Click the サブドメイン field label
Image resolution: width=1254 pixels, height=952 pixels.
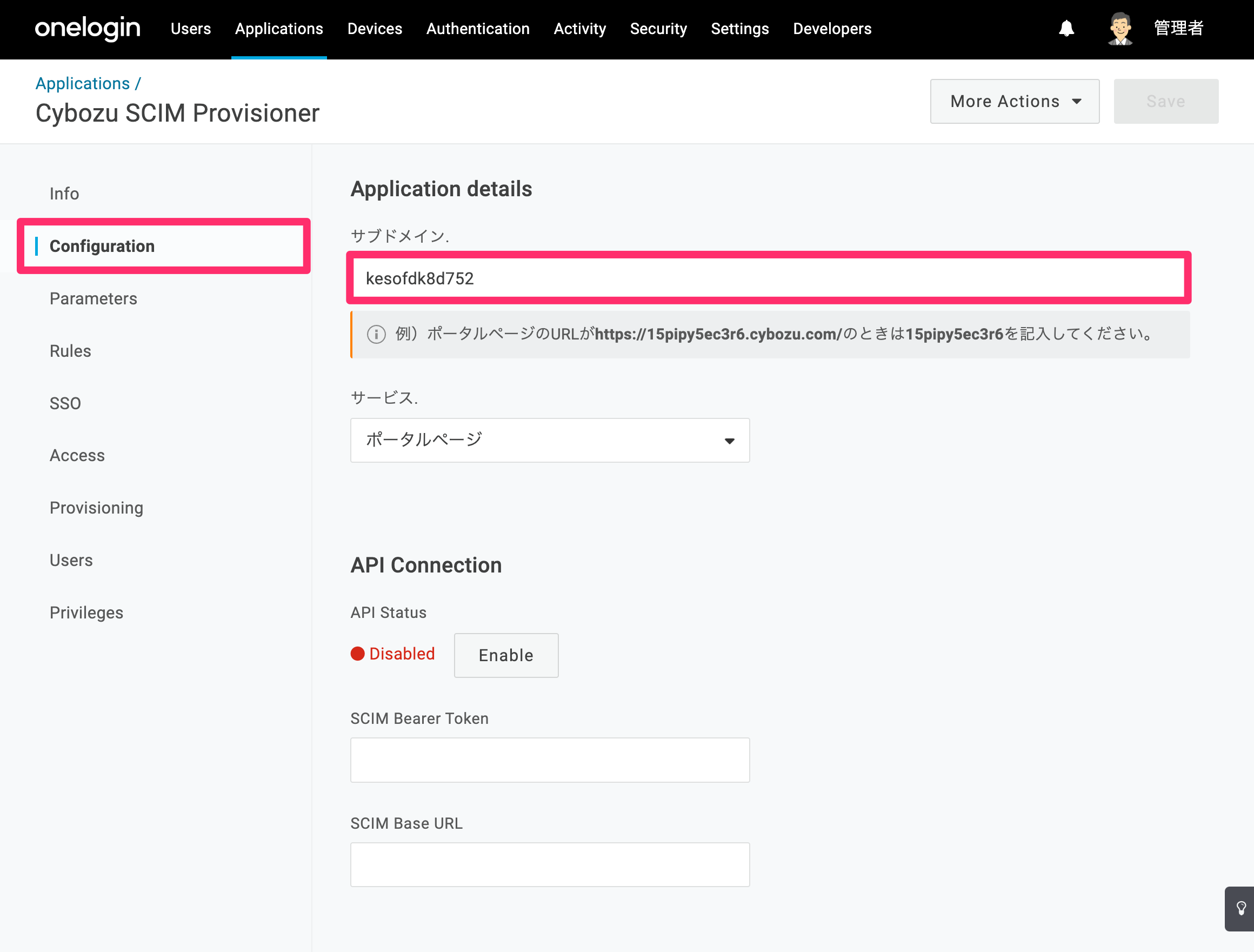click(399, 236)
